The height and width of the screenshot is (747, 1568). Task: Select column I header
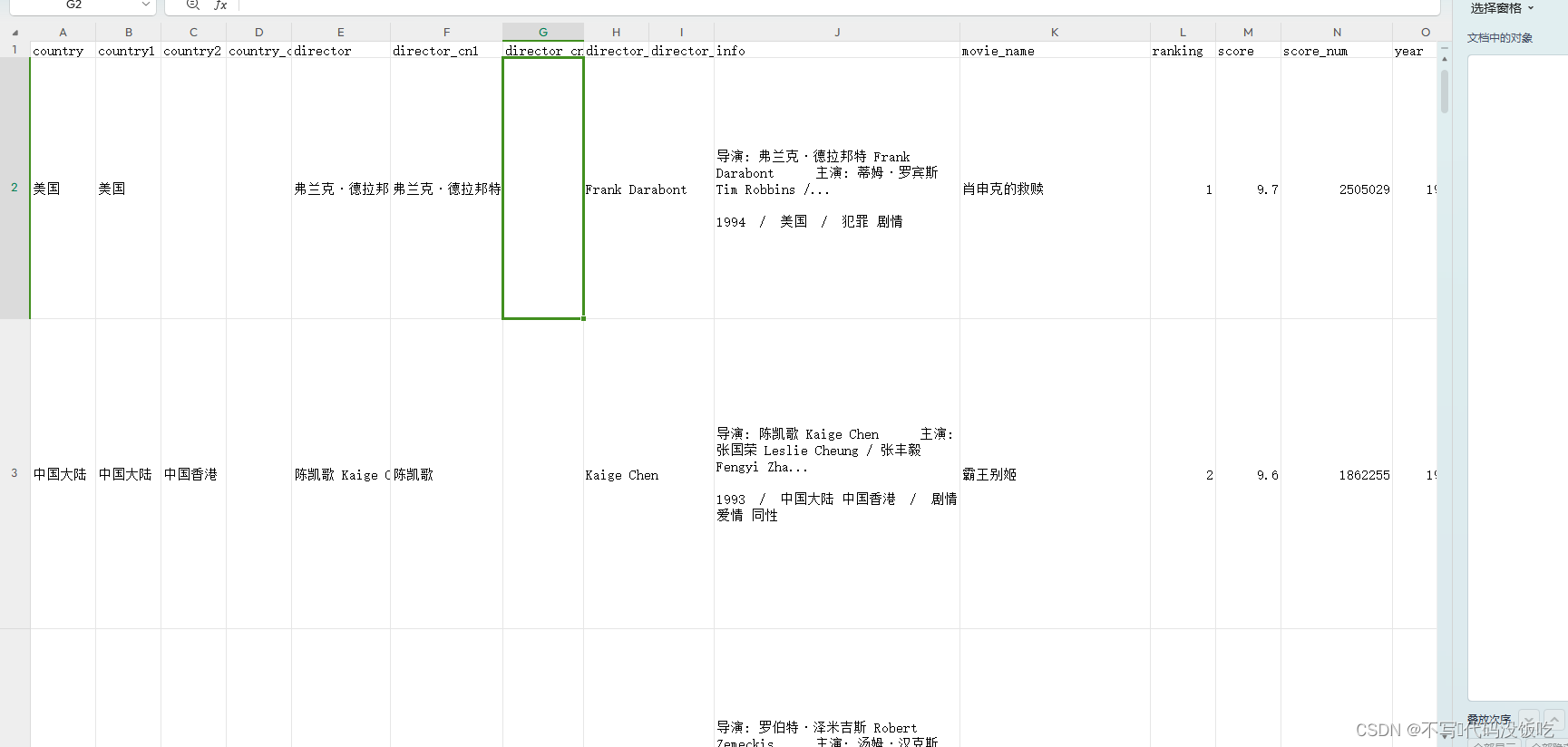pyautogui.click(x=682, y=32)
